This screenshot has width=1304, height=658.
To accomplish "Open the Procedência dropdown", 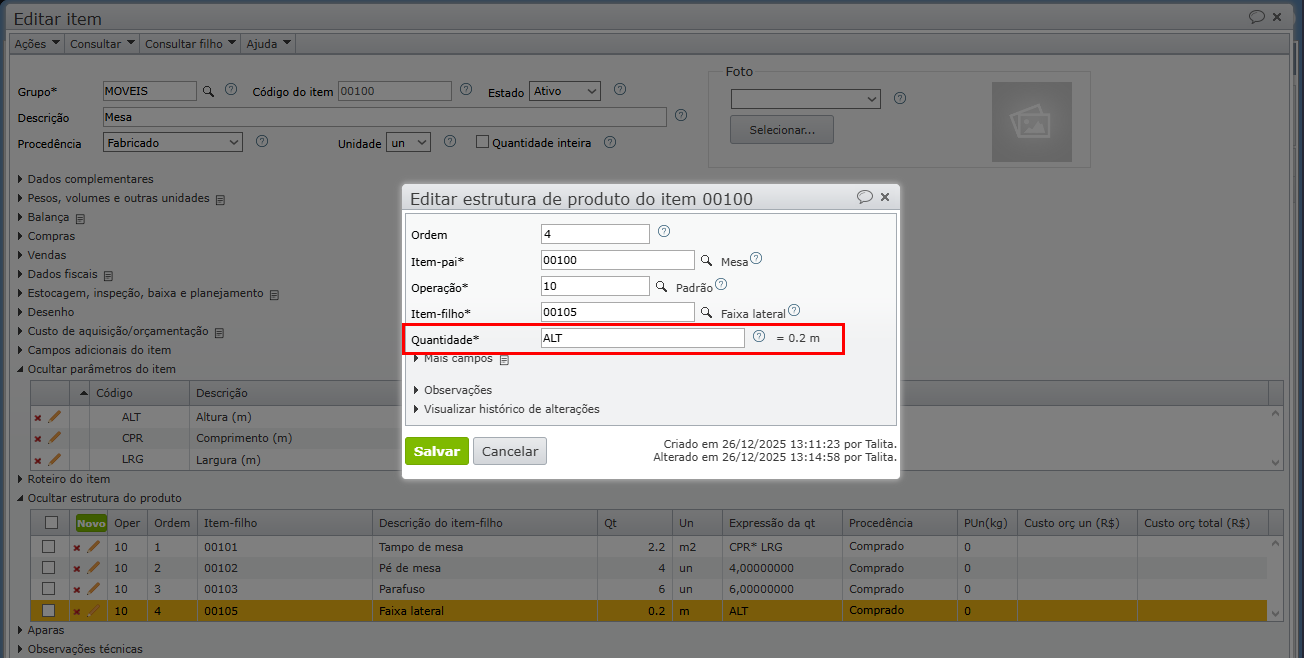I will (x=173, y=143).
